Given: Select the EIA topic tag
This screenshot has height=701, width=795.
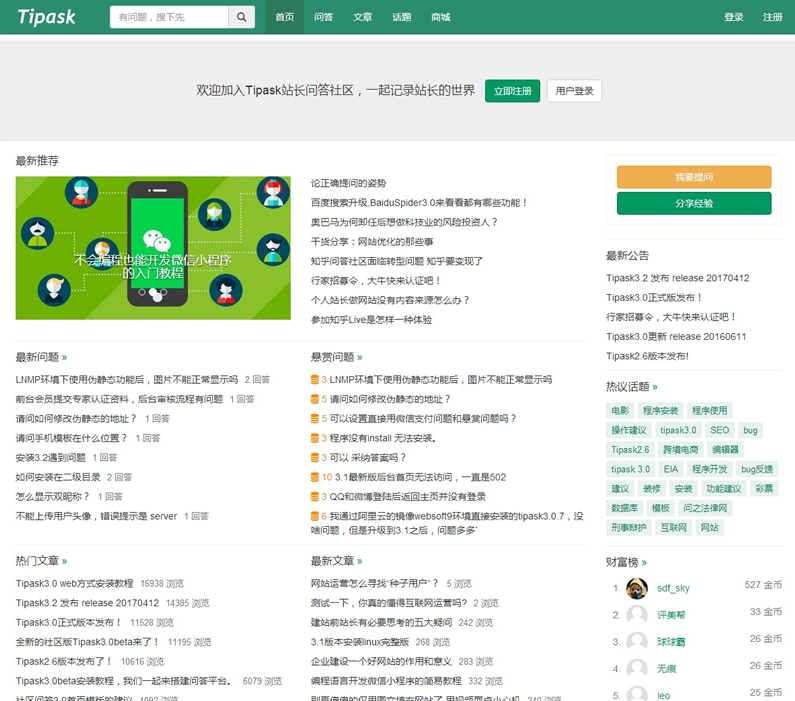Looking at the screenshot, I should tap(671, 469).
